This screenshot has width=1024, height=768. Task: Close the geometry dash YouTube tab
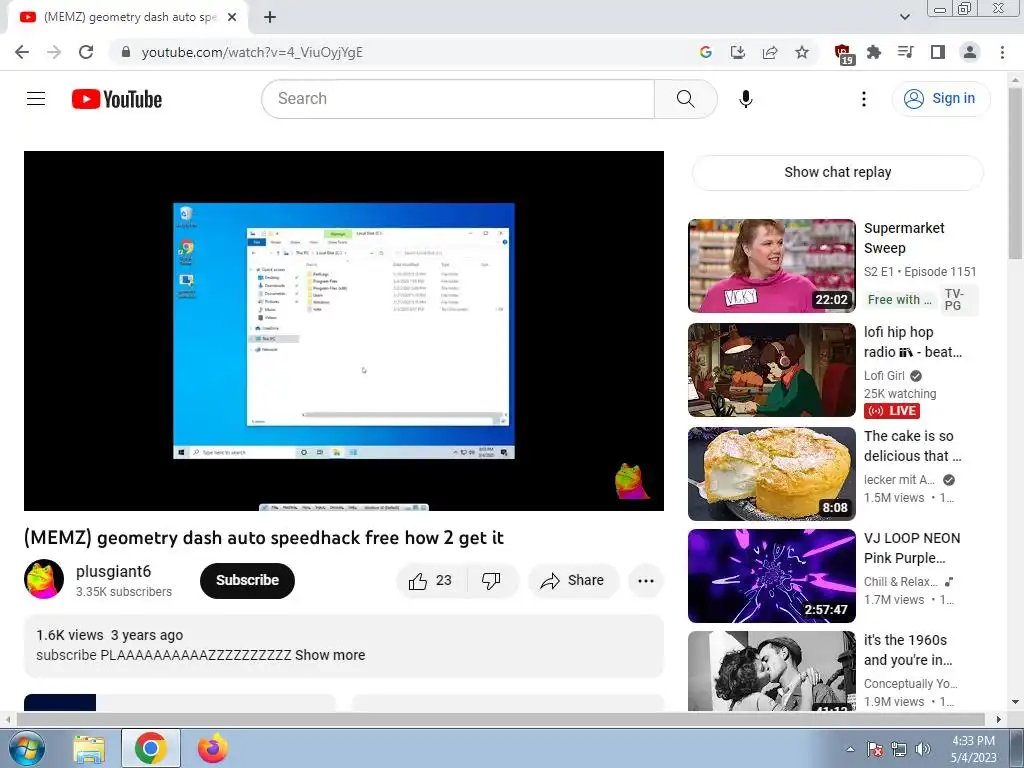click(232, 18)
